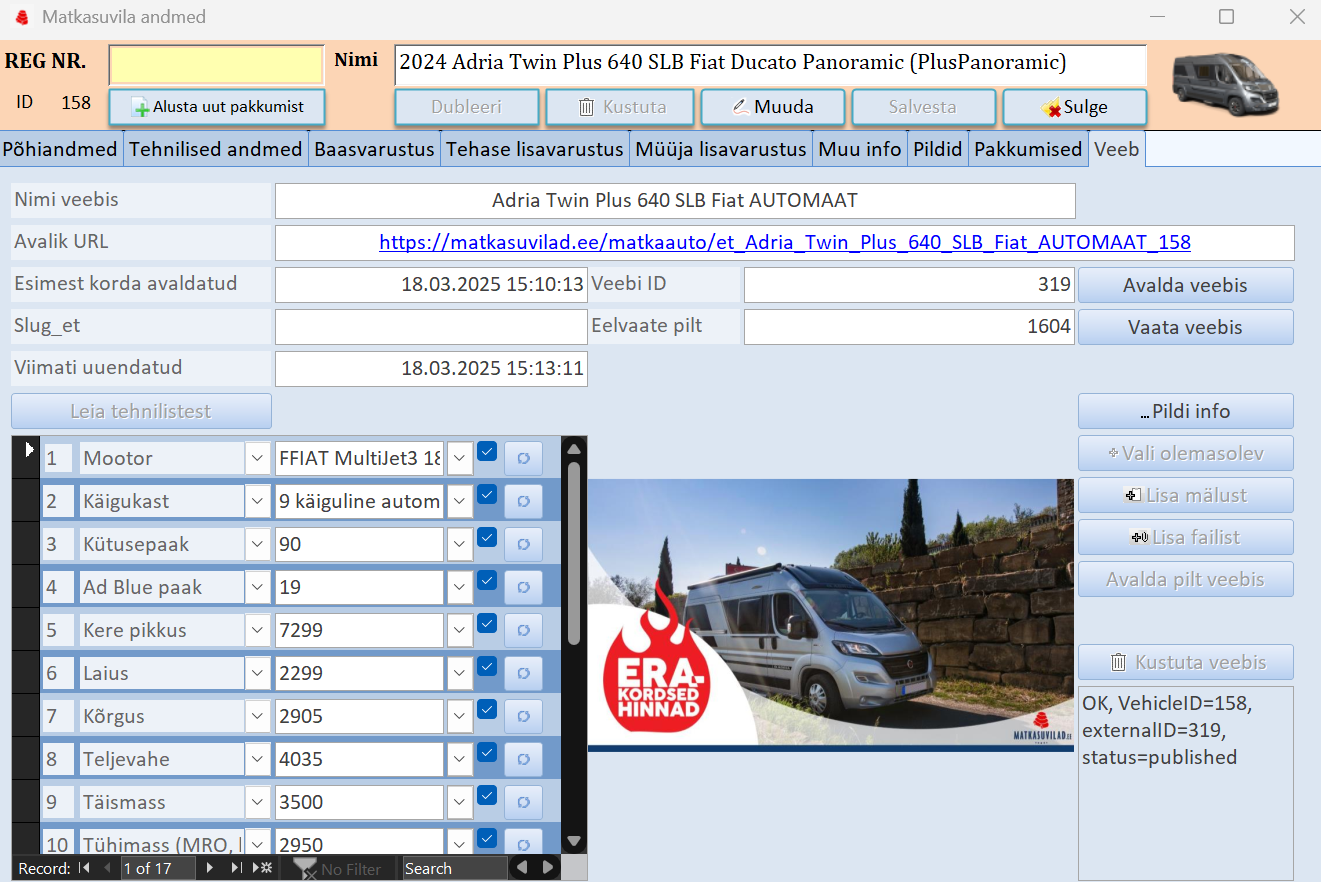Open the Baasvarustus tab
The image size is (1321, 882).
click(x=374, y=149)
